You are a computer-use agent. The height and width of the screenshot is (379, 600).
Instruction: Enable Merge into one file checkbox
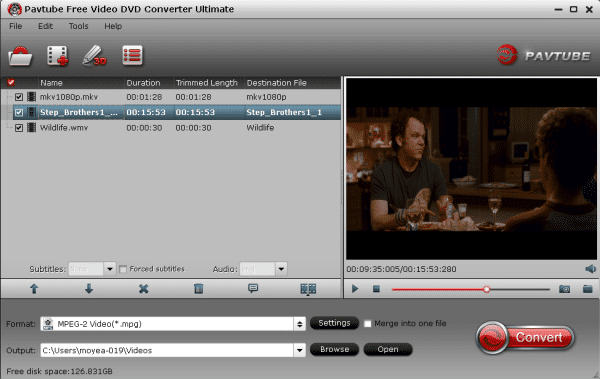tap(368, 324)
